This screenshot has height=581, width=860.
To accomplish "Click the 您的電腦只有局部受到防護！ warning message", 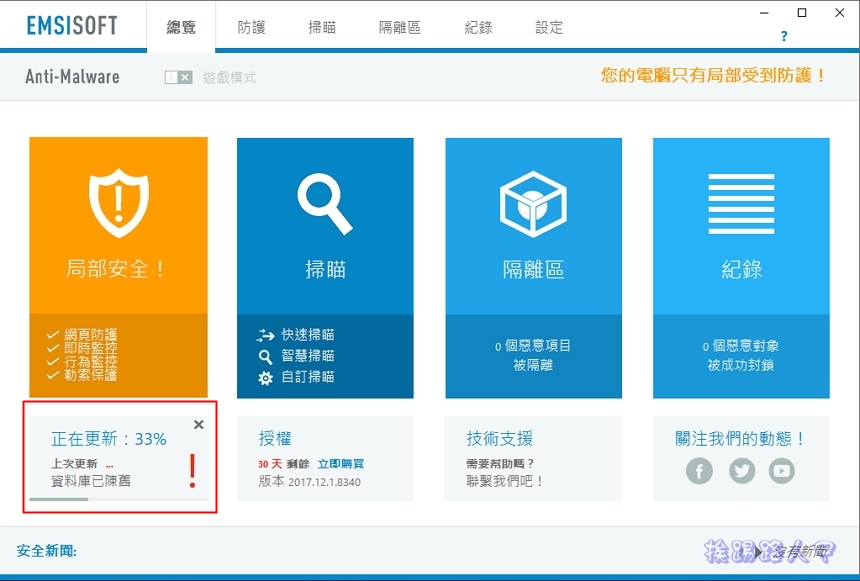I will [714, 76].
